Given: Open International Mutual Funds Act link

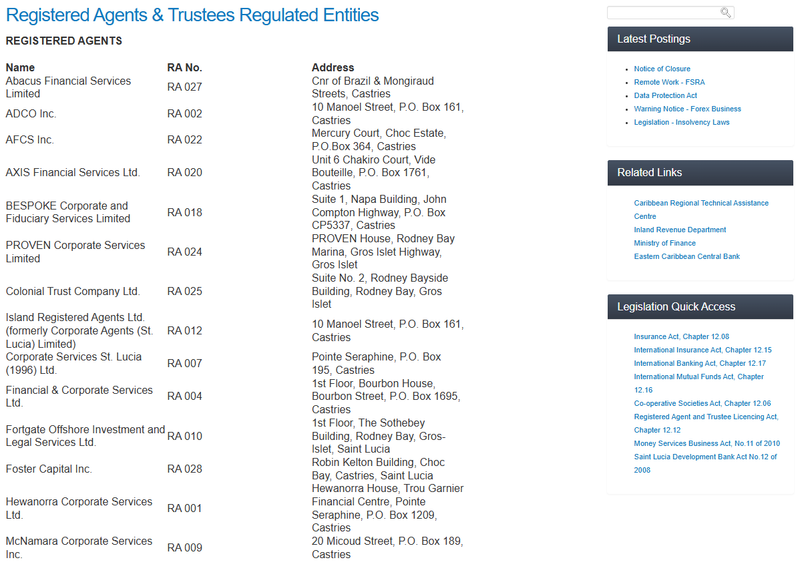Looking at the screenshot, I should 698,383.
